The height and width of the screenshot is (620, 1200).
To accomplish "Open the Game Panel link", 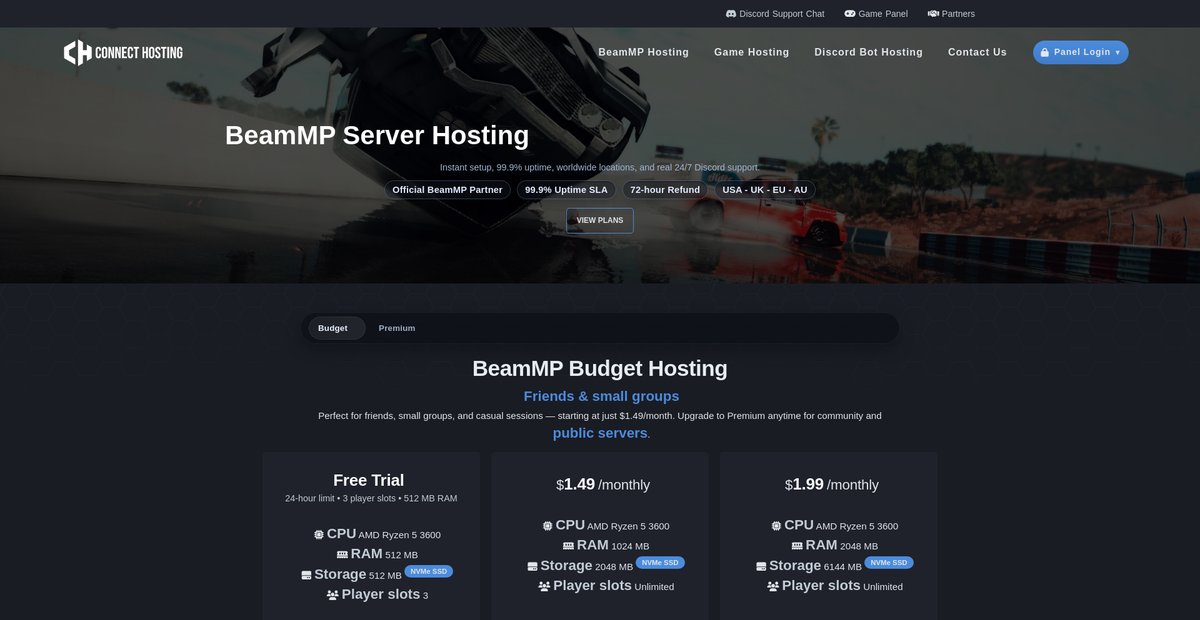I will (x=876, y=14).
